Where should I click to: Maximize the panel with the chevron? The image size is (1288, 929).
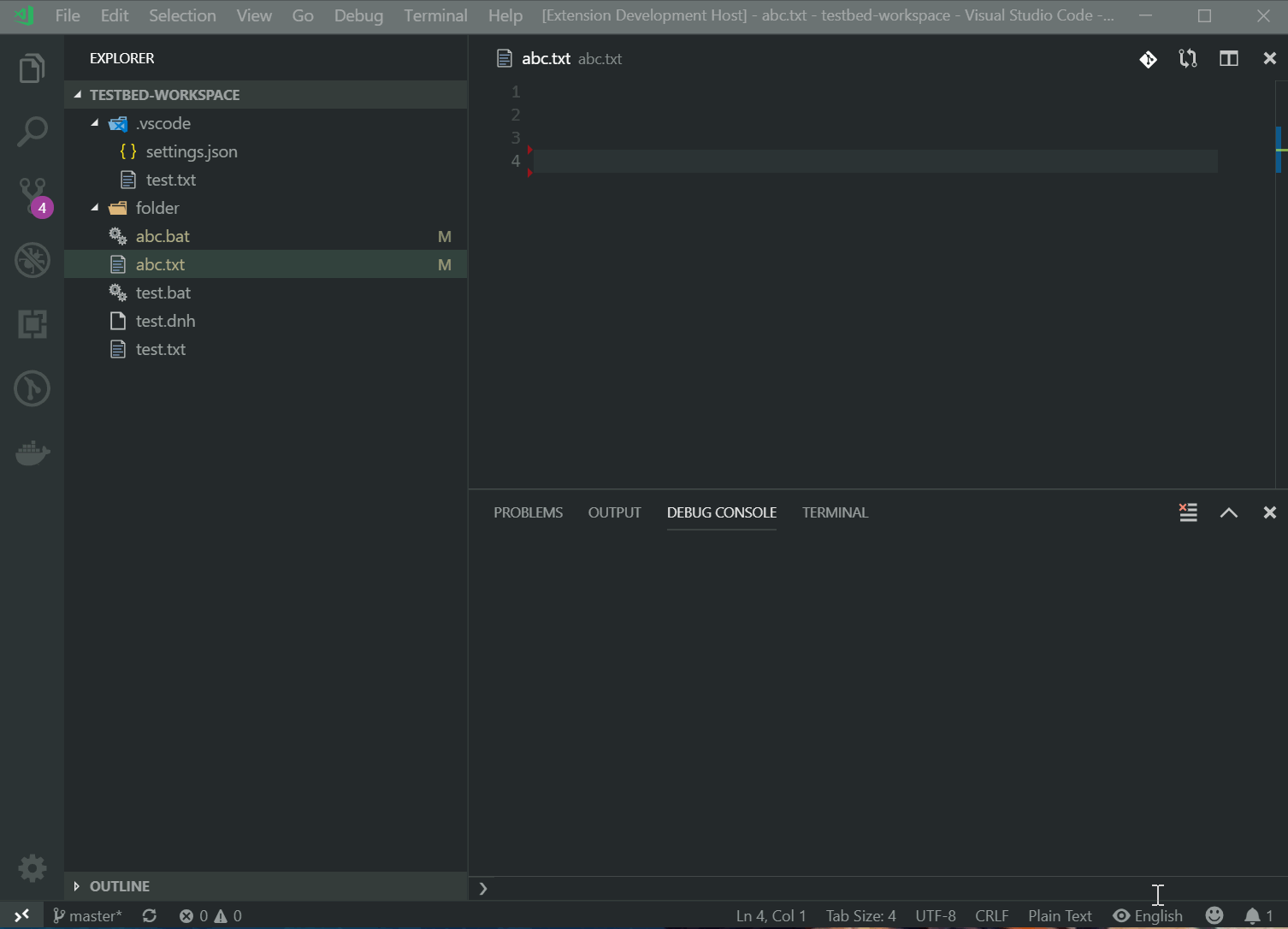tap(1228, 512)
